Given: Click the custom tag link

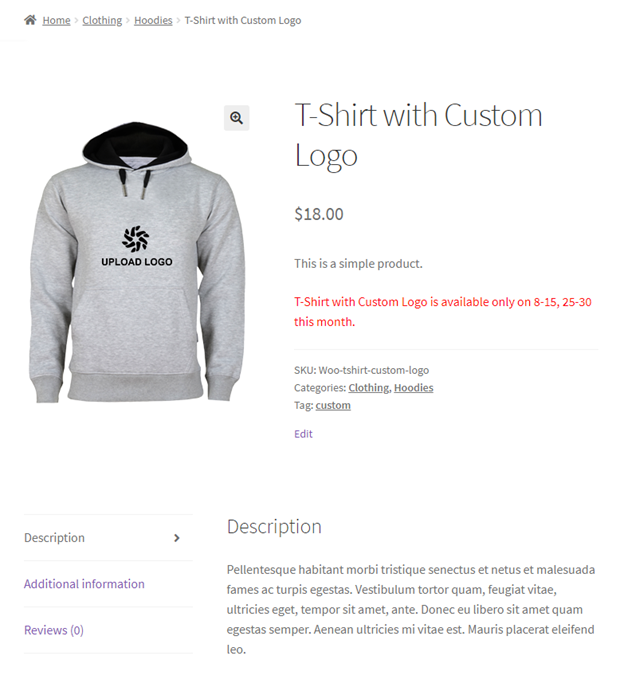Looking at the screenshot, I should (333, 406).
